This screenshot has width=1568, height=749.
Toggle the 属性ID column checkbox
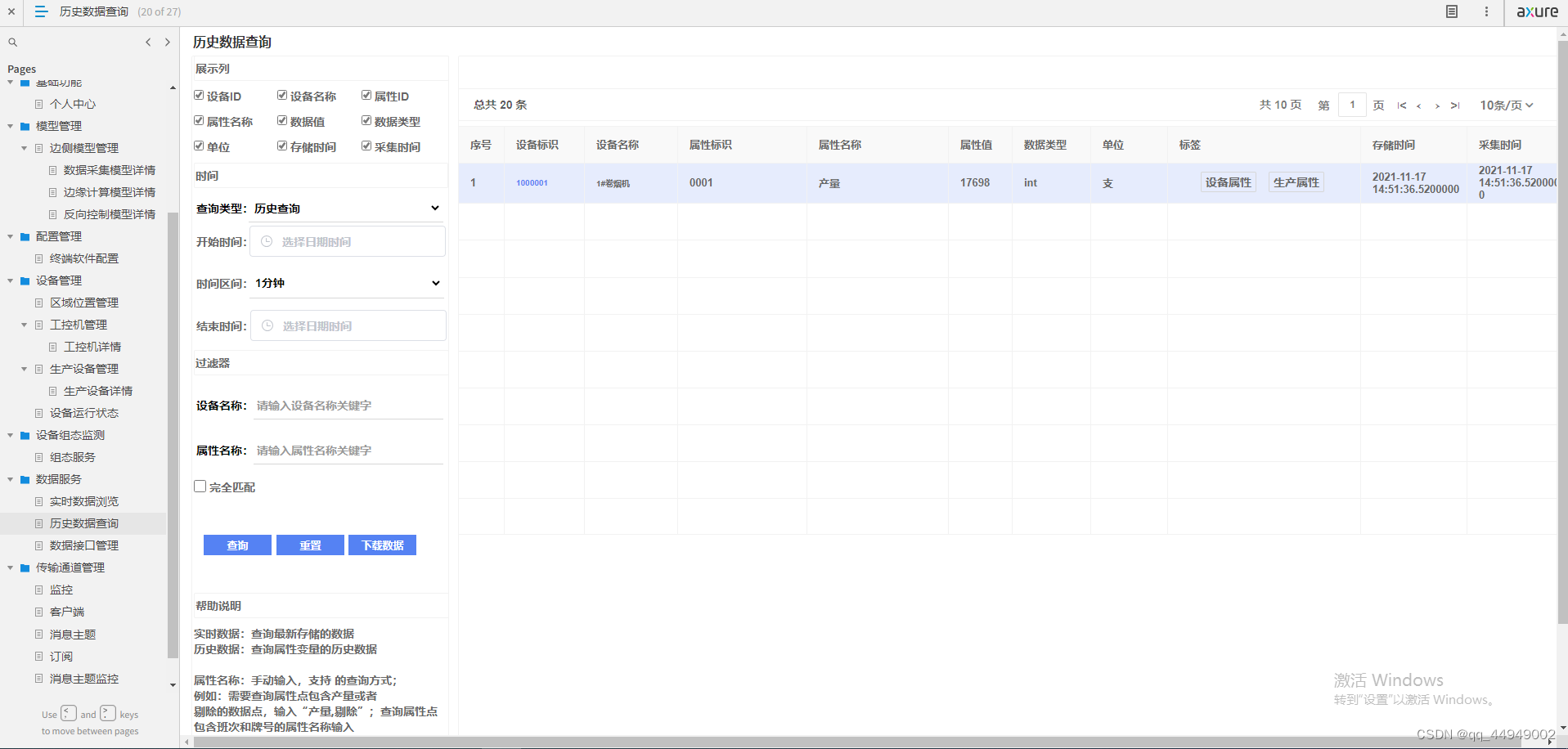pyautogui.click(x=366, y=96)
